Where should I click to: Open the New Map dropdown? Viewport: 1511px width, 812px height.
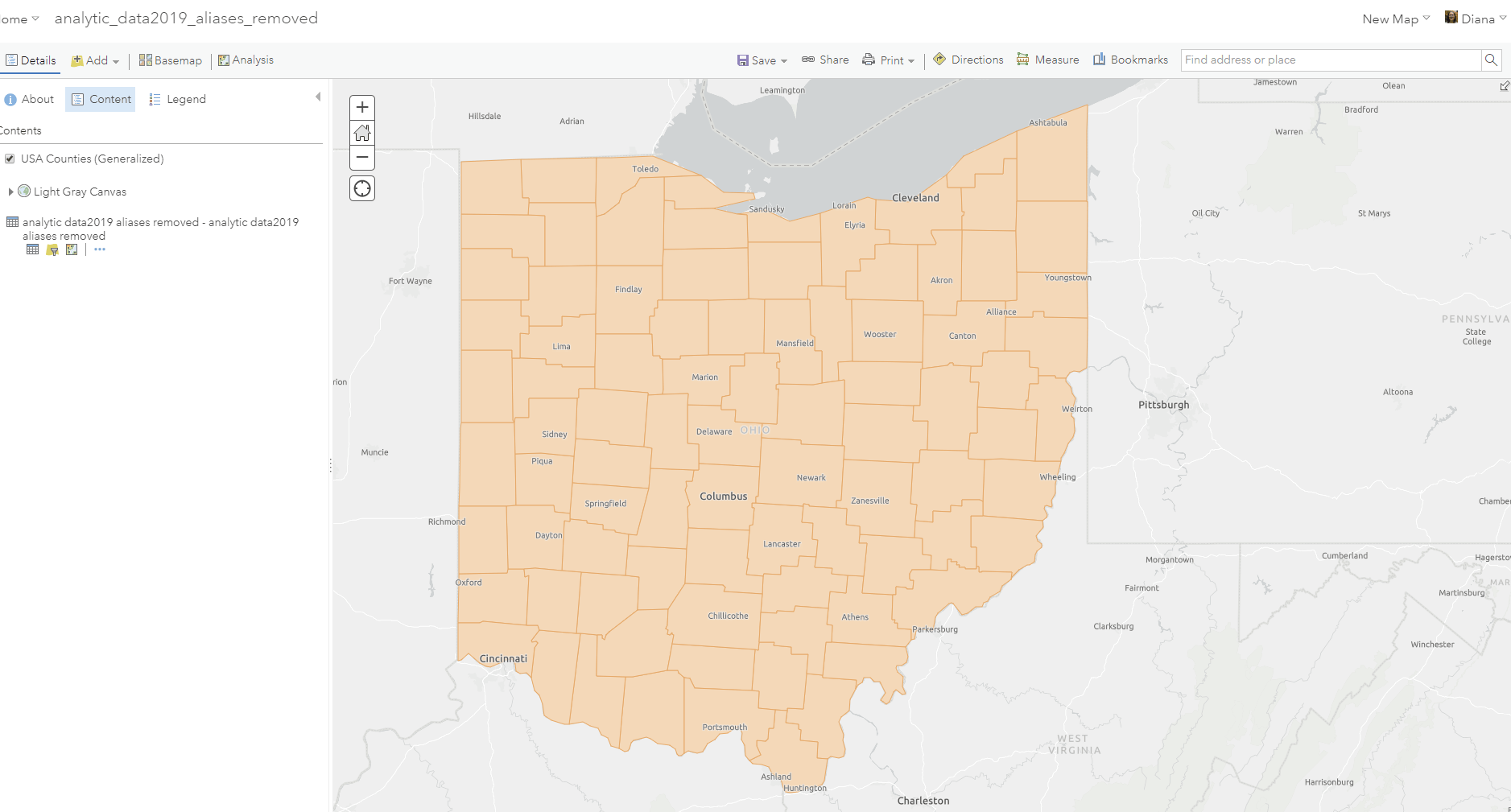tap(1396, 19)
